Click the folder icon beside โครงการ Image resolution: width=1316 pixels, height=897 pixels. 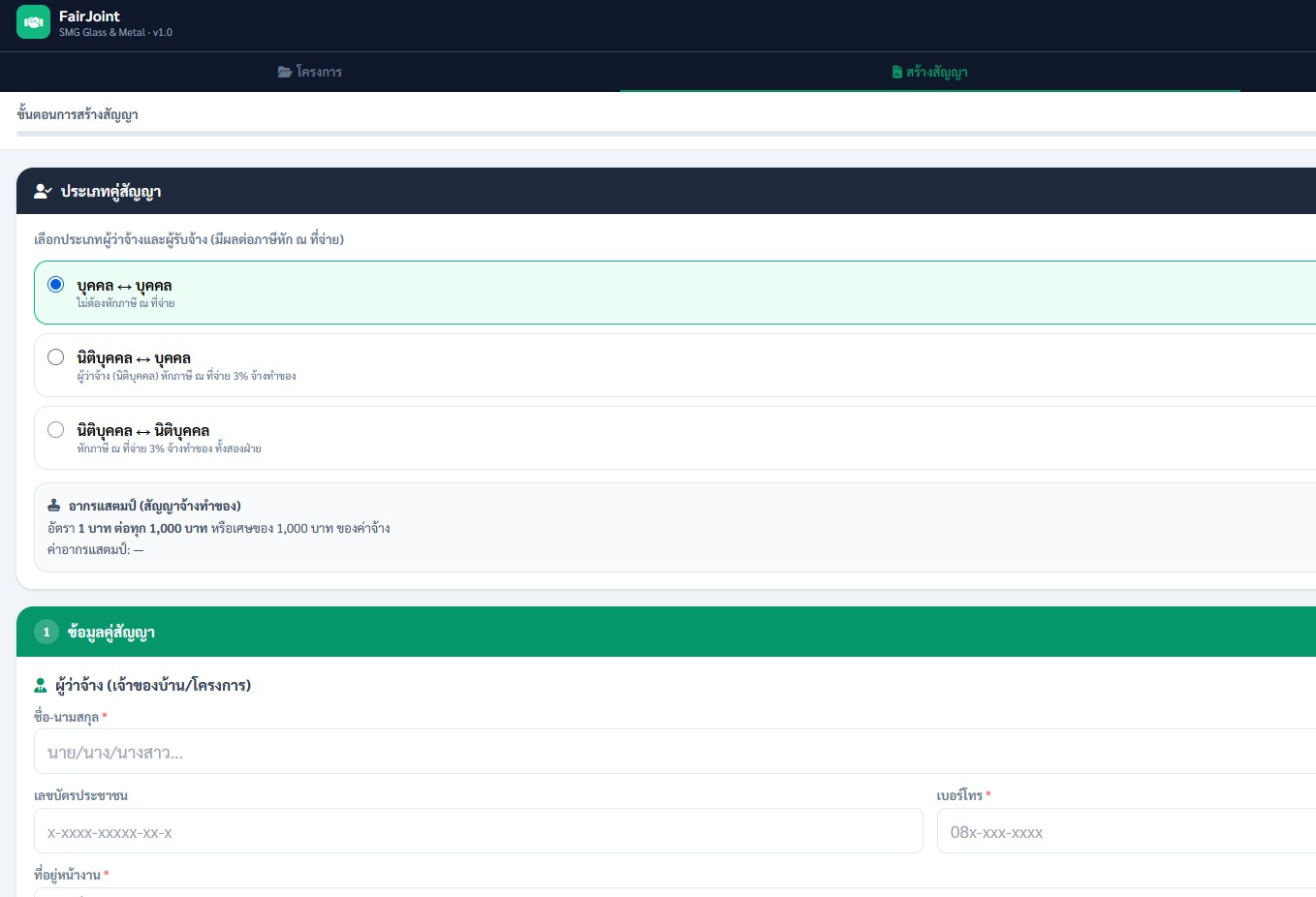click(285, 72)
